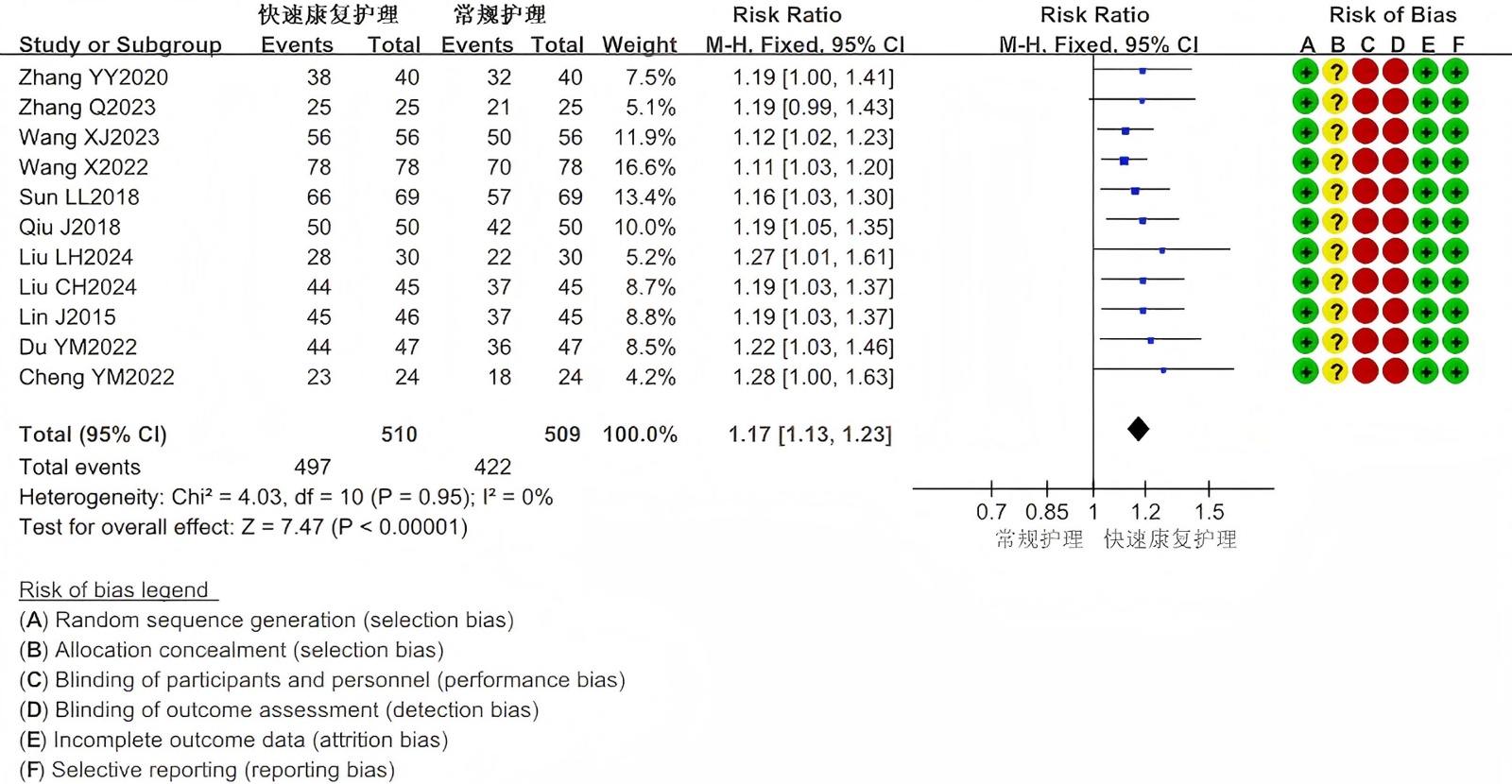Click the column A green plus for Lin J2015
This screenshot has height=784, width=1512.
pos(1305,312)
